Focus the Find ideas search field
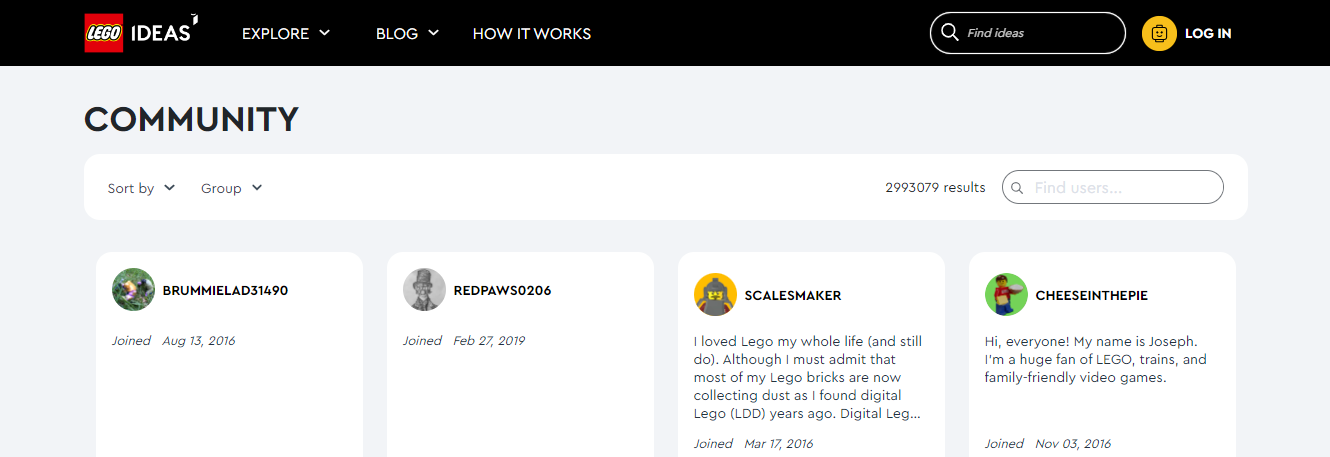Screen dimensions: 1330x457 click(x=1028, y=33)
